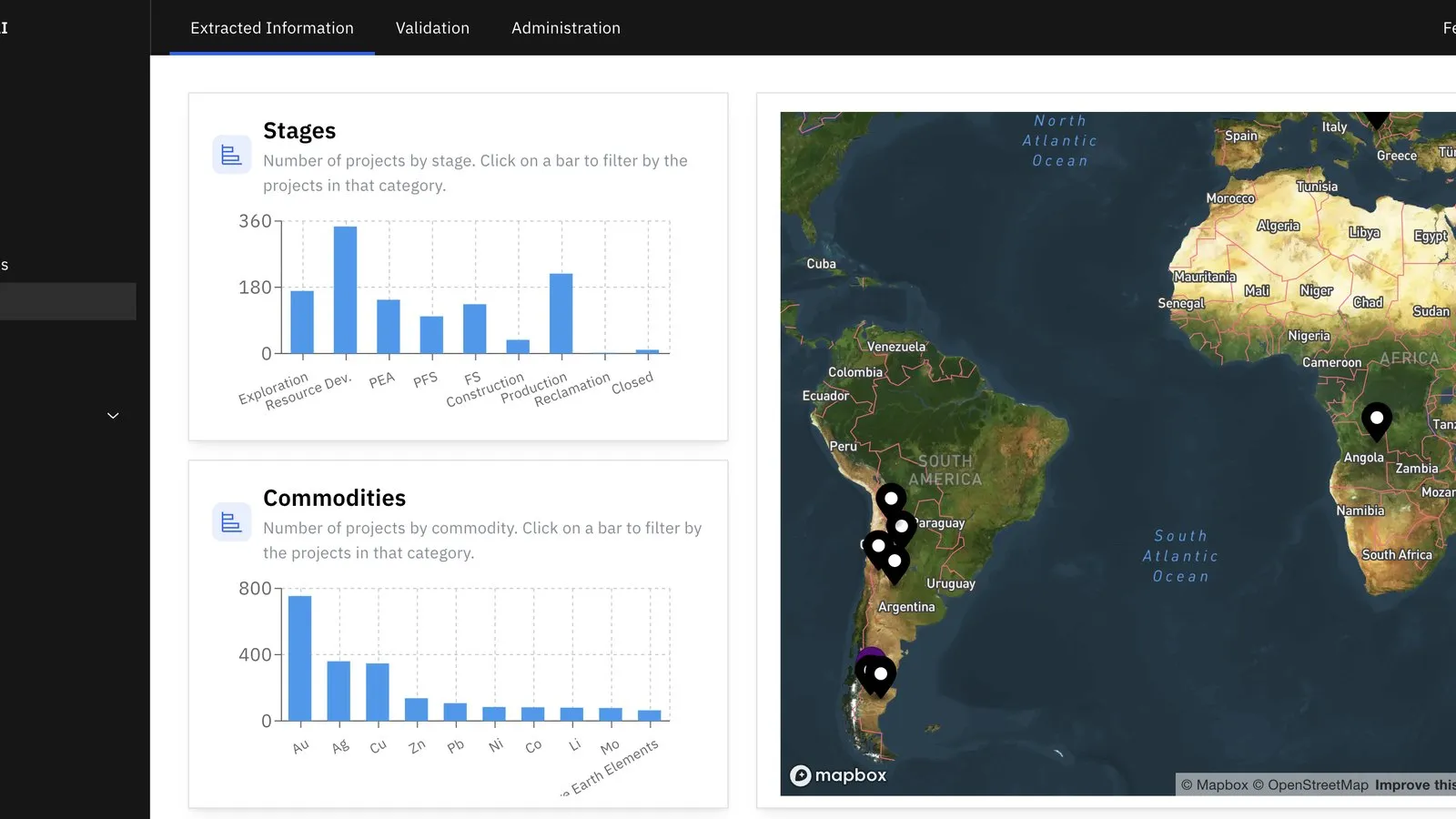Click the map pin beside the Paraguay label
Screen dimensions: 1456x819
[x=902, y=528]
